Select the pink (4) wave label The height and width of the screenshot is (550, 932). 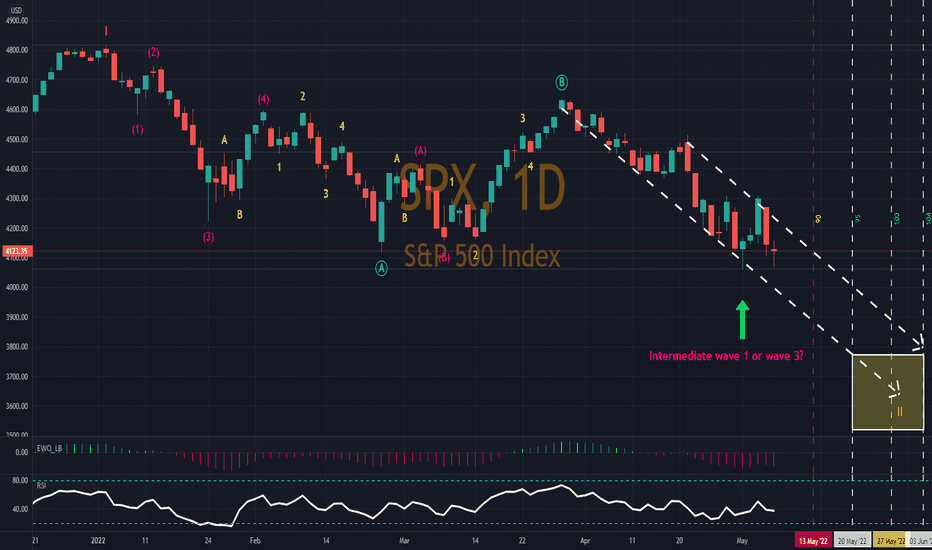263,99
